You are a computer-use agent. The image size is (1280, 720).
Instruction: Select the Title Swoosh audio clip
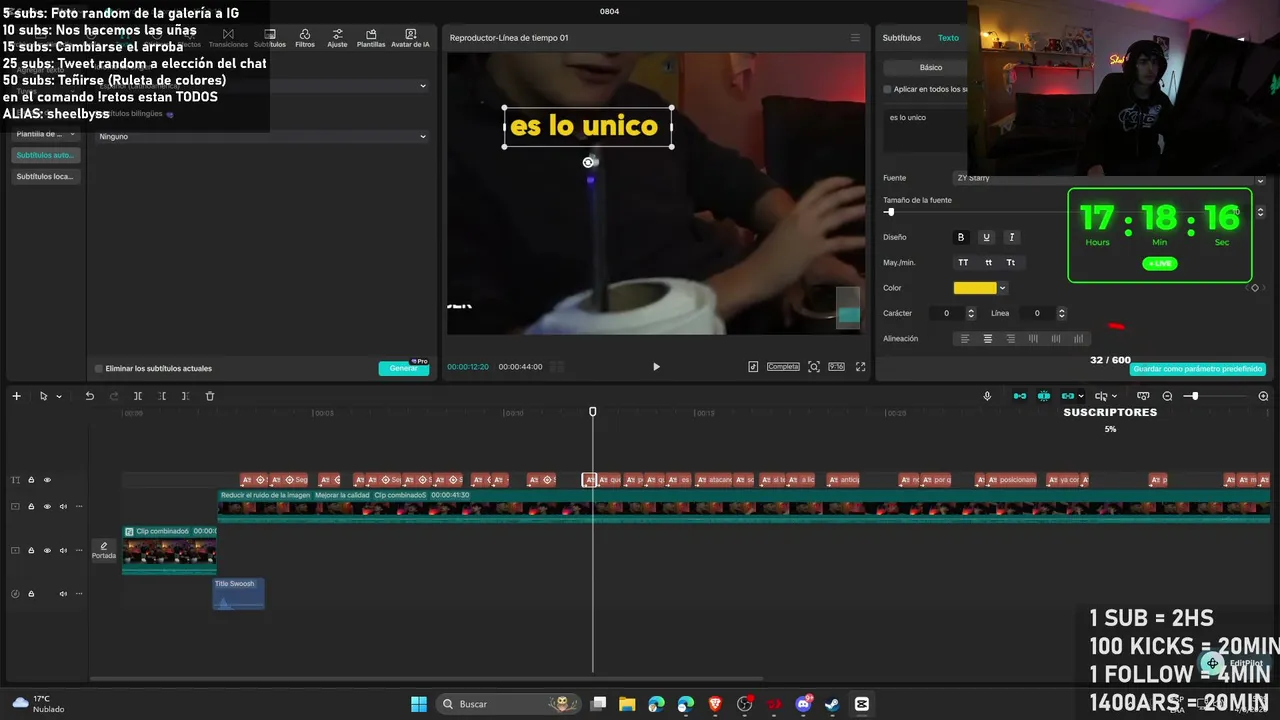[239, 593]
